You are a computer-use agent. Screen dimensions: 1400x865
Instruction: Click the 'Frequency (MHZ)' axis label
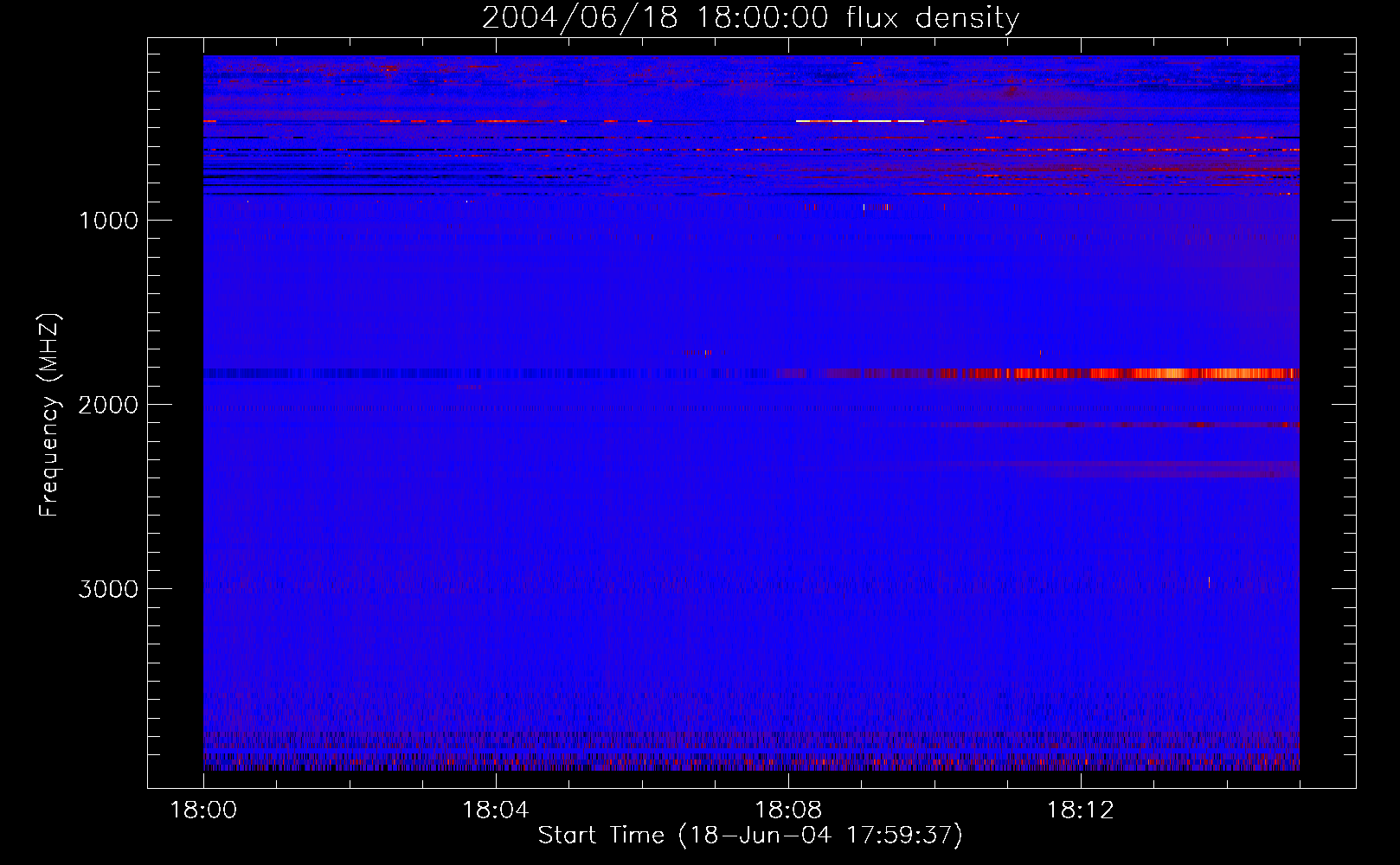pos(49,415)
